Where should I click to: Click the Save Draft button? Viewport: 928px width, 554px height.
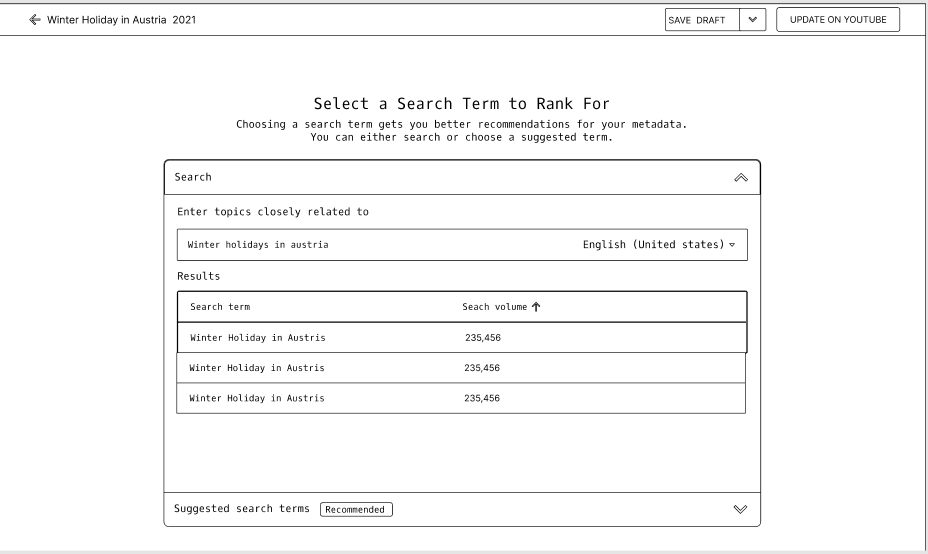[702, 20]
